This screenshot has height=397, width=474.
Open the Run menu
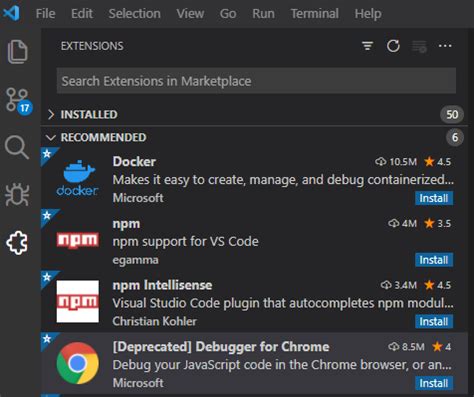[263, 14]
